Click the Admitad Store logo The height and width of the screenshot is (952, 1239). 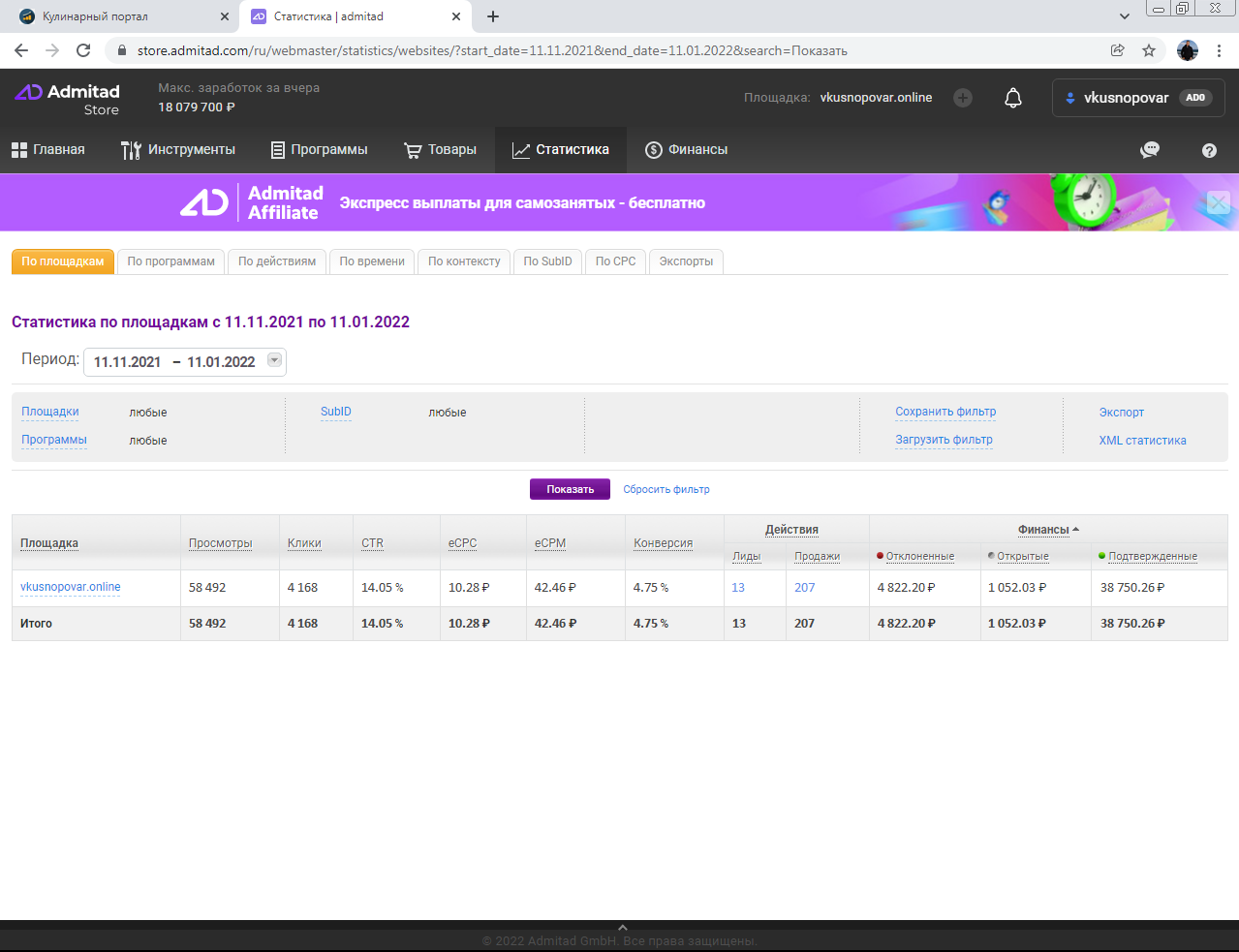(68, 99)
